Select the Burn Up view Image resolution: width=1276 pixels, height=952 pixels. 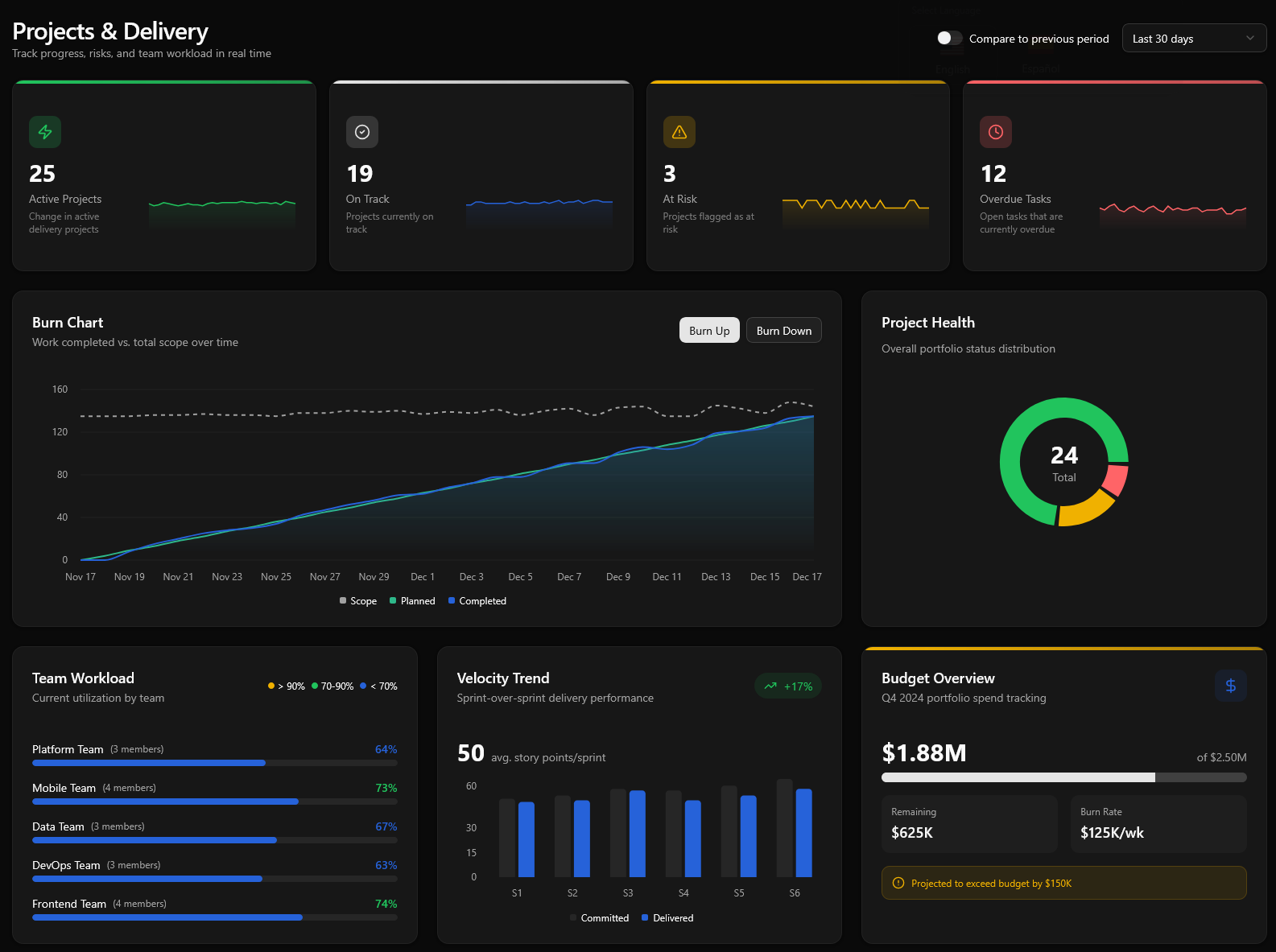coord(709,330)
